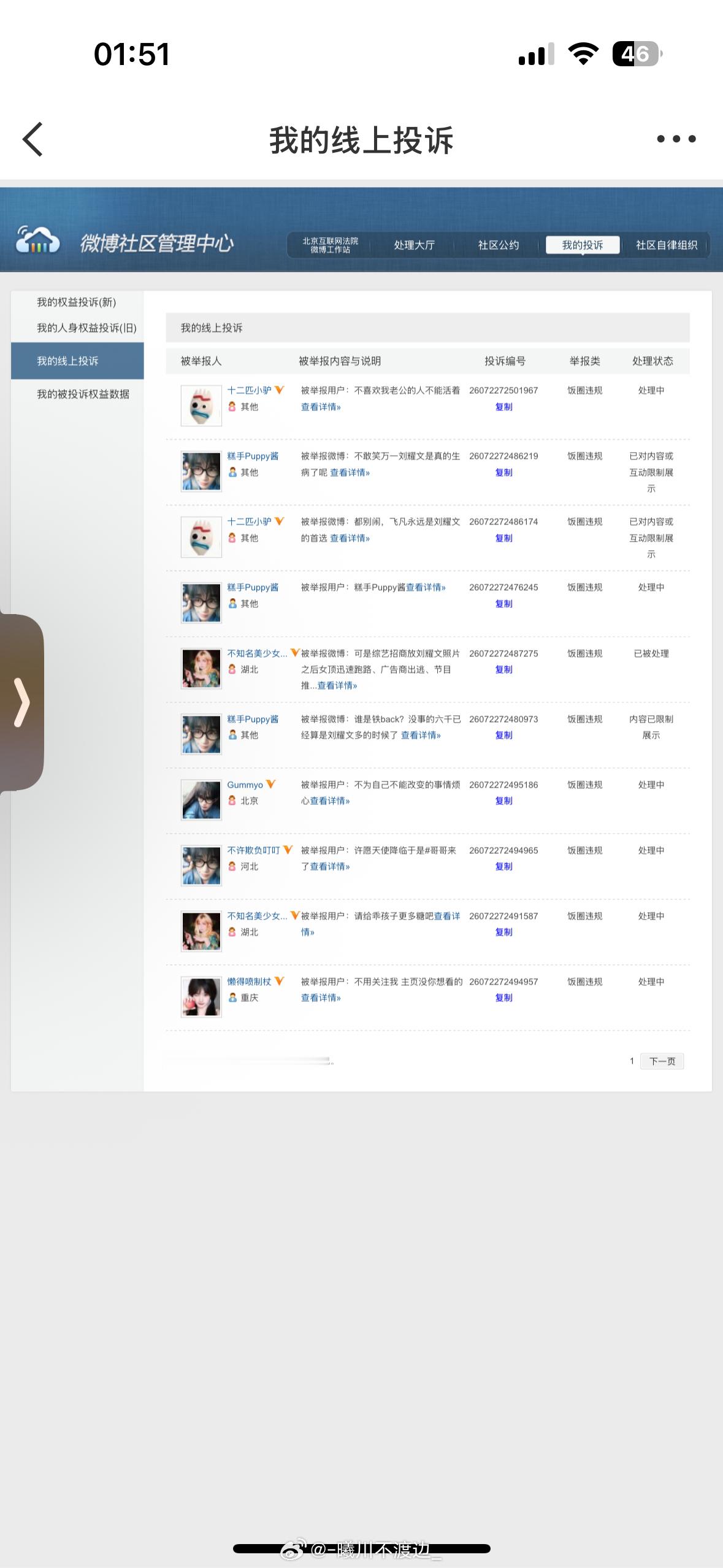Open 我的权益投诉(新) in sidebar
Screen dimensions: 723x1568
77,302
